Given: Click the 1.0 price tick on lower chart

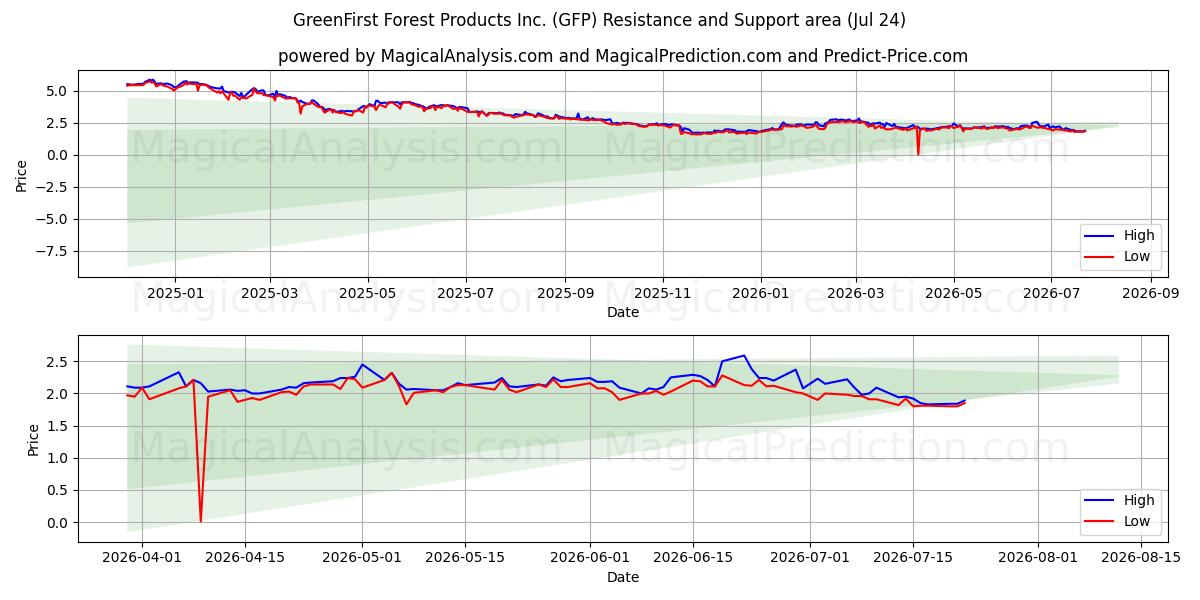Looking at the screenshot, I should pos(58,458).
